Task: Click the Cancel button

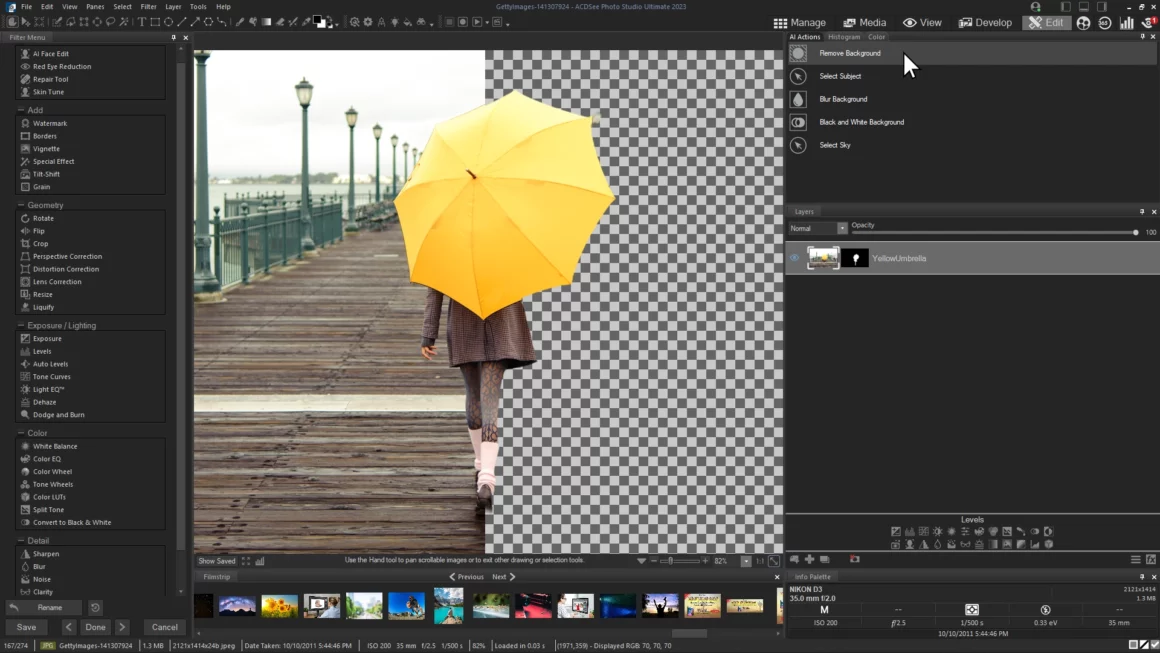Action: 164,627
